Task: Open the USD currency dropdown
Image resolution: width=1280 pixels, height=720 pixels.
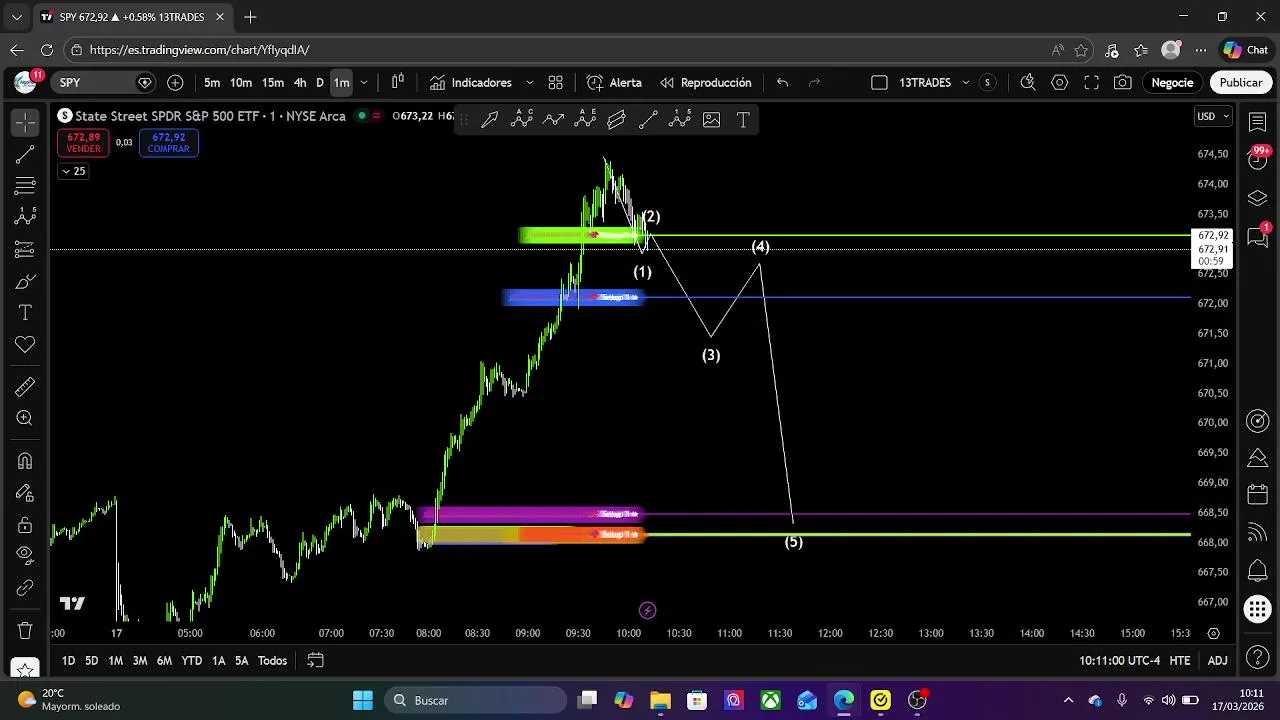Action: [x=1214, y=117]
